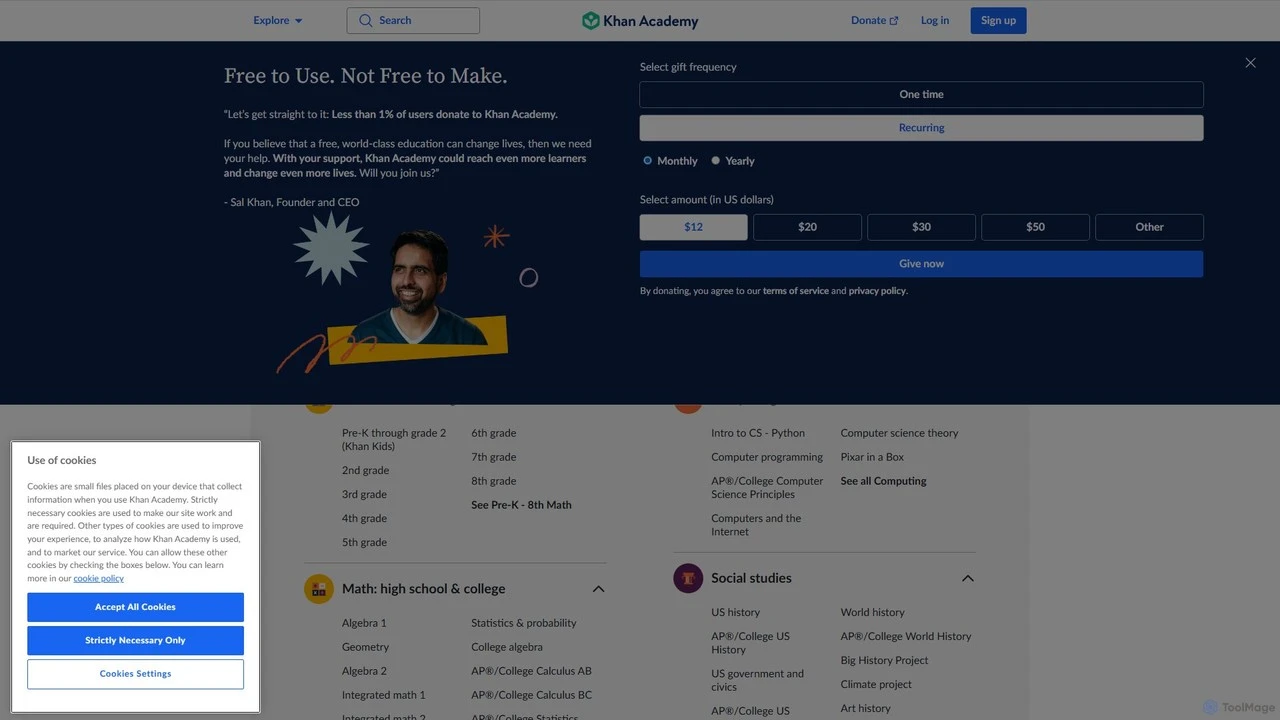The width and height of the screenshot is (1280, 720).
Task: Open the 4th grade math course
Action: pyautogui.click(x=364, y=518)
